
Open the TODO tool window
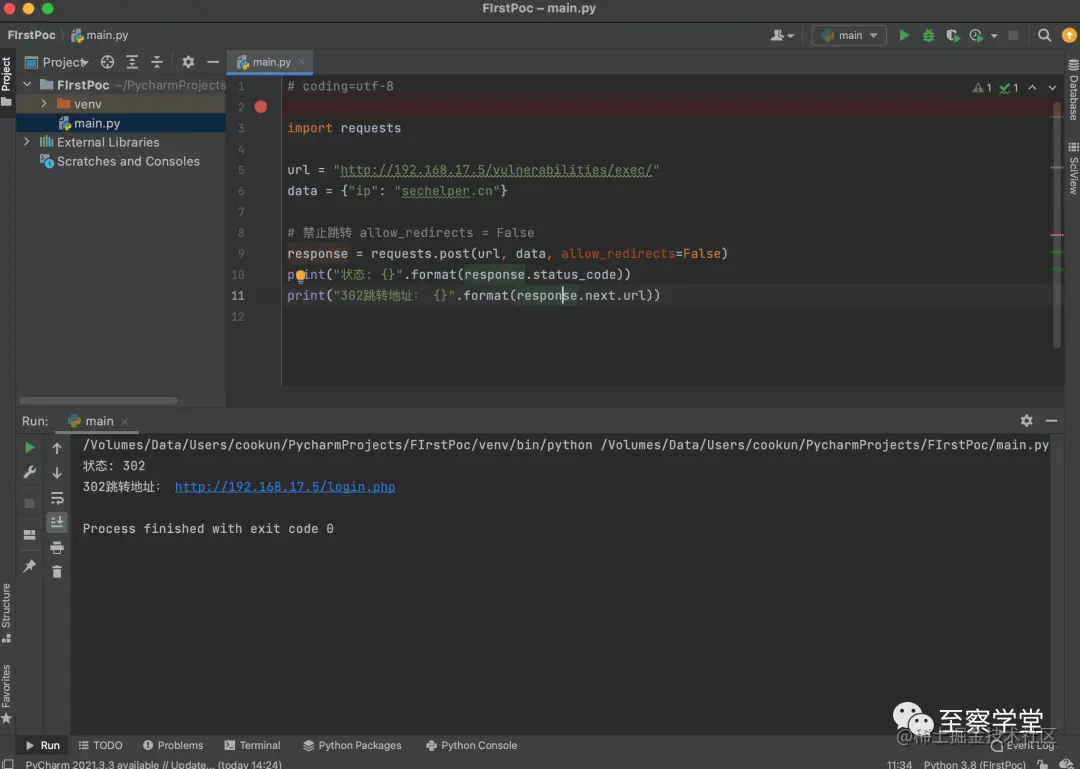coord(101,745)
